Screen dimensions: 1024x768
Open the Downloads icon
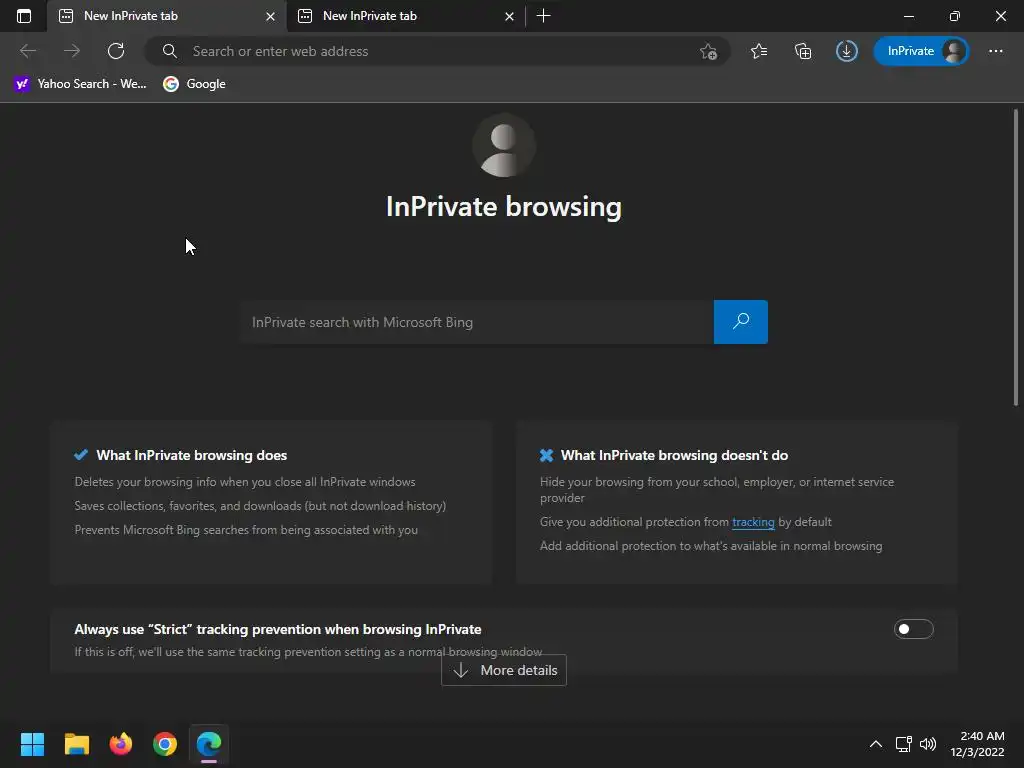tap(846, 51)
